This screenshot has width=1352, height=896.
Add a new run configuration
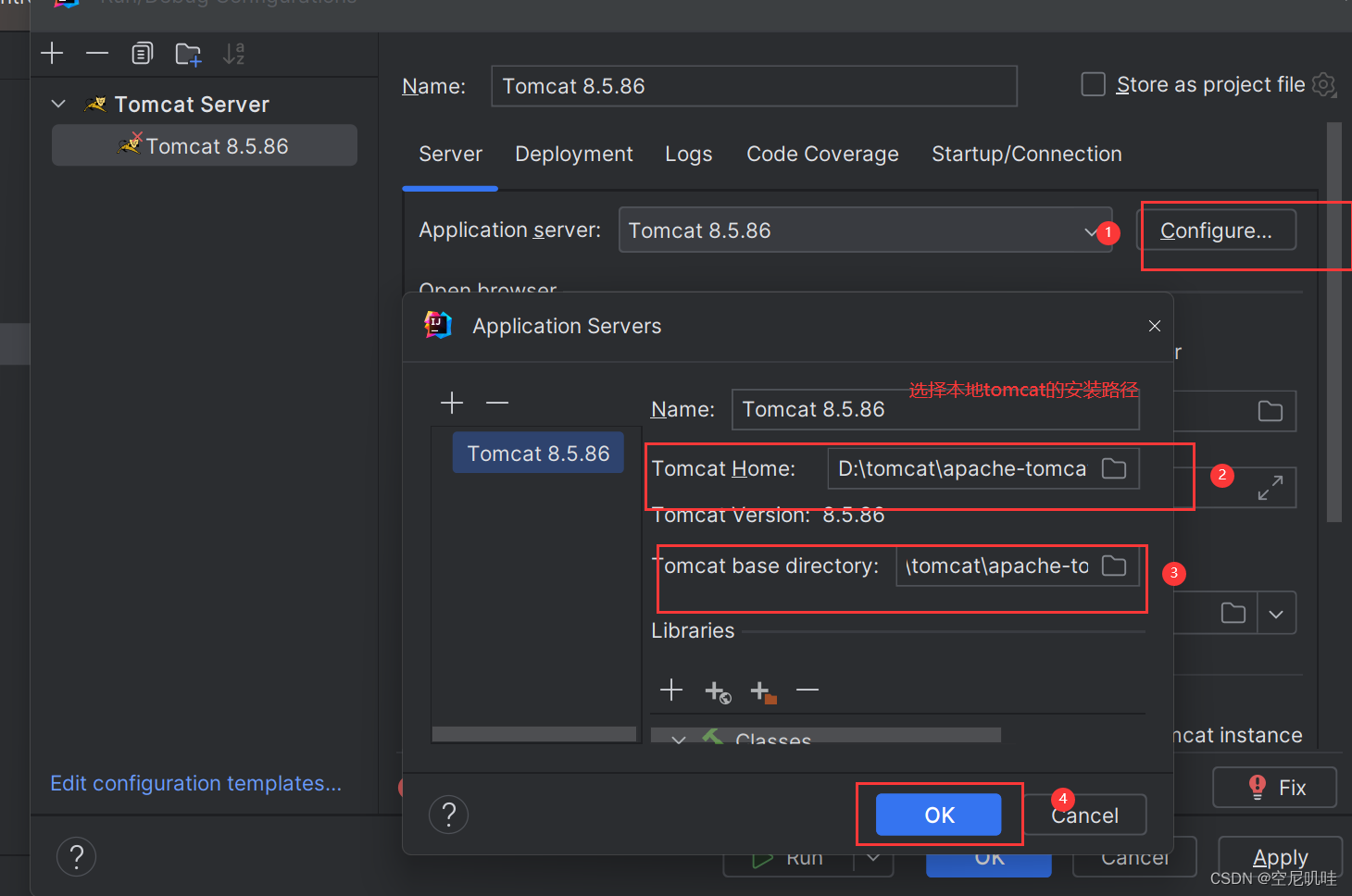click(52, 53)
